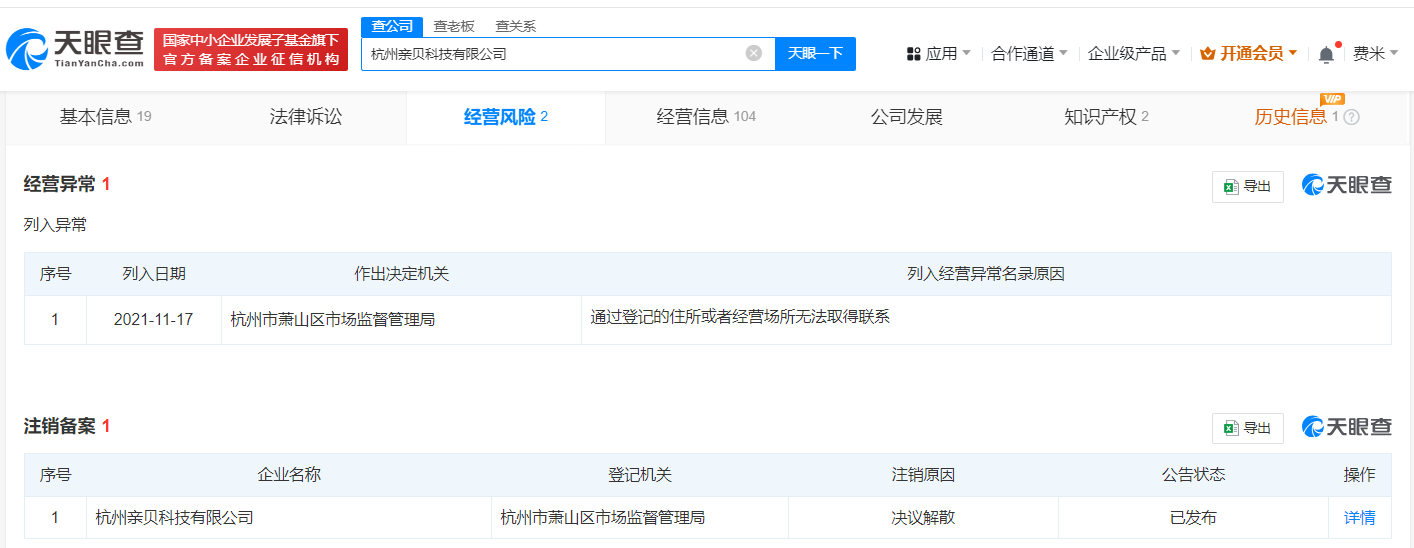Click the 作出决定机关 column header
The width and height of the screenshot is (1414, 548).
(402, 274)
